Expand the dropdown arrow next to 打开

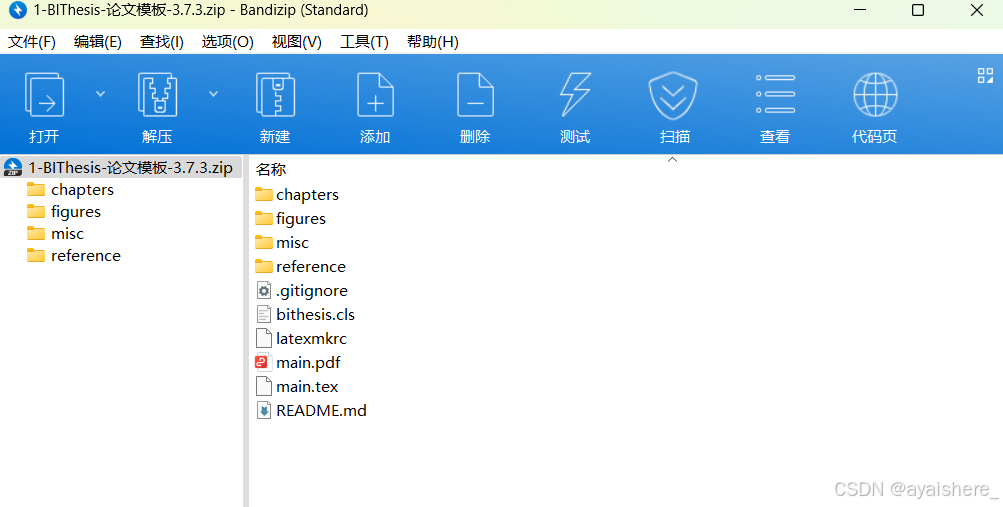pos(100,94)
